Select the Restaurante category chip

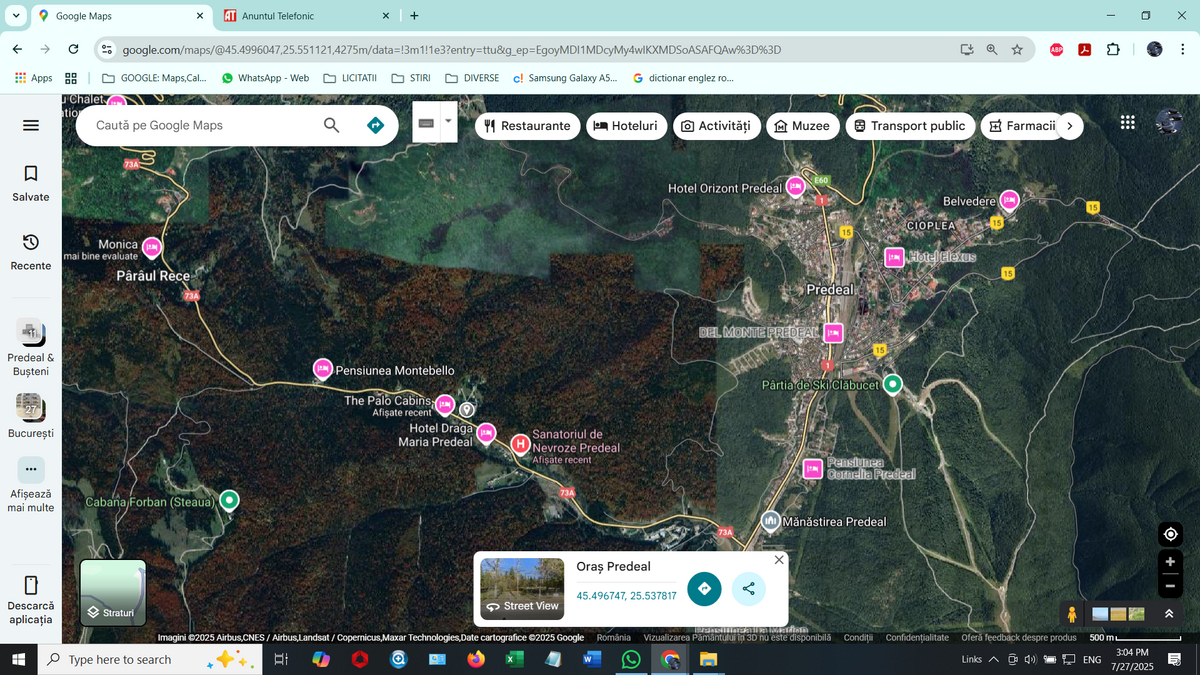point(527,126)
